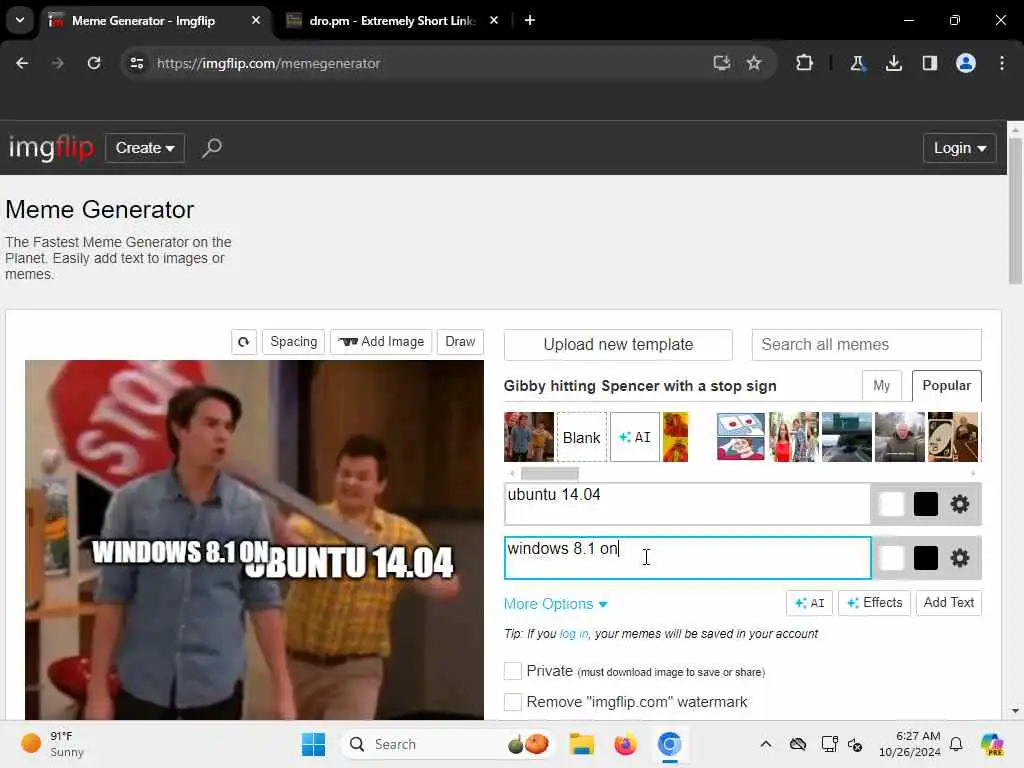Click the windows 8.1 on text field
Viewport: 1024px width, 768px height.
[687, 558]
